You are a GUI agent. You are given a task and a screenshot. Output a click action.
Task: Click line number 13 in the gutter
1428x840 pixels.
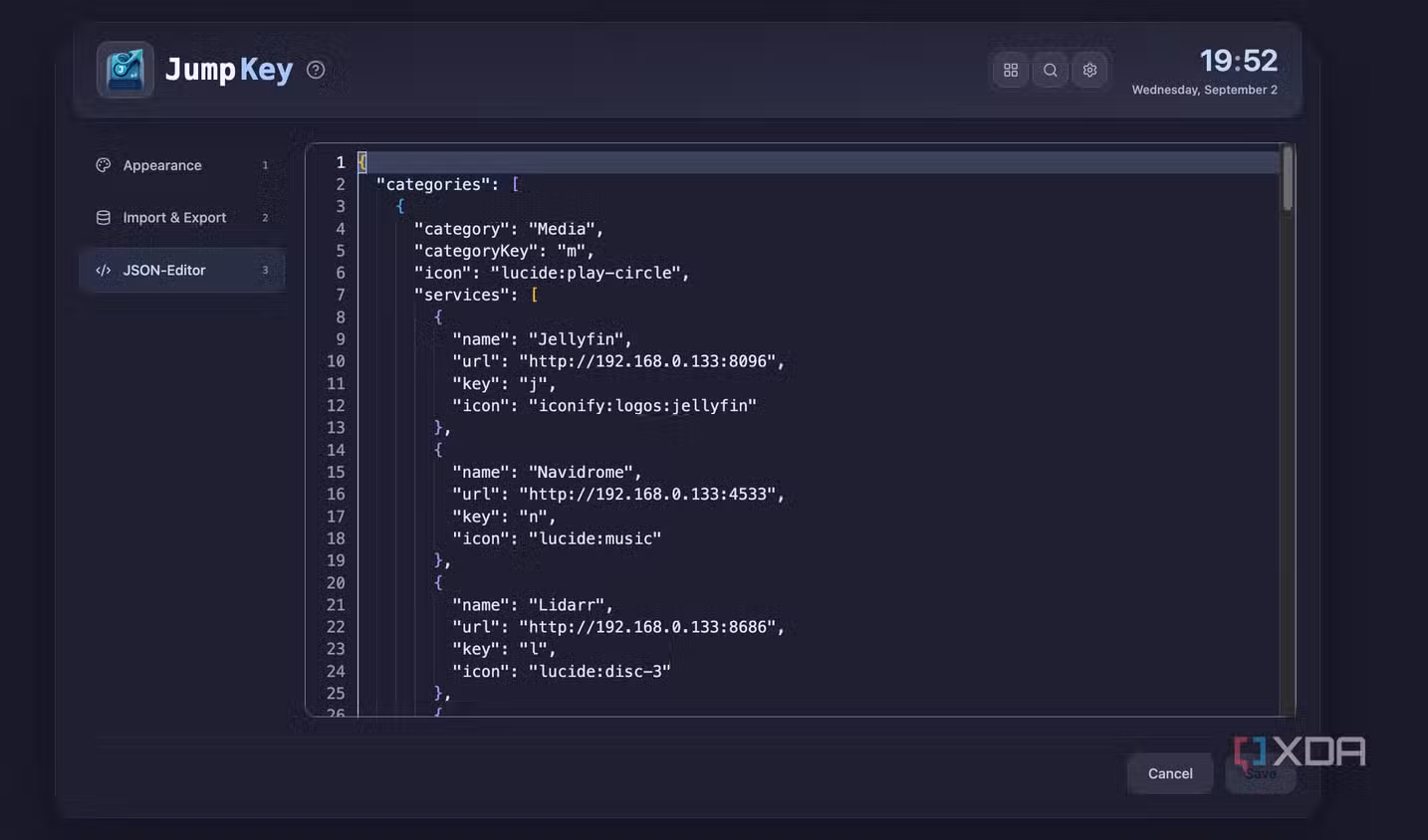tap(336, 428)
